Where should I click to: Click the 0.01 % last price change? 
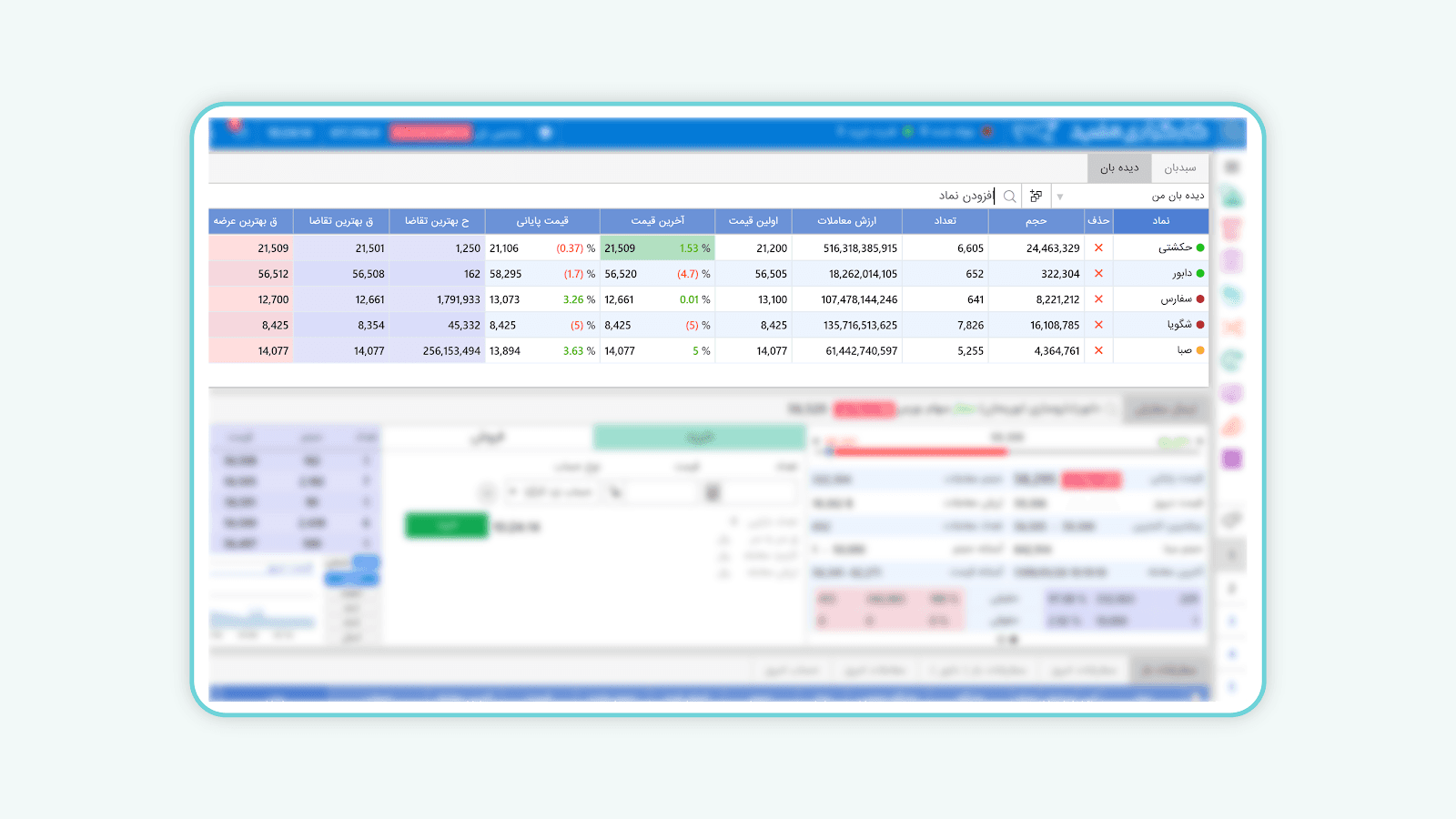coord(695,299)
